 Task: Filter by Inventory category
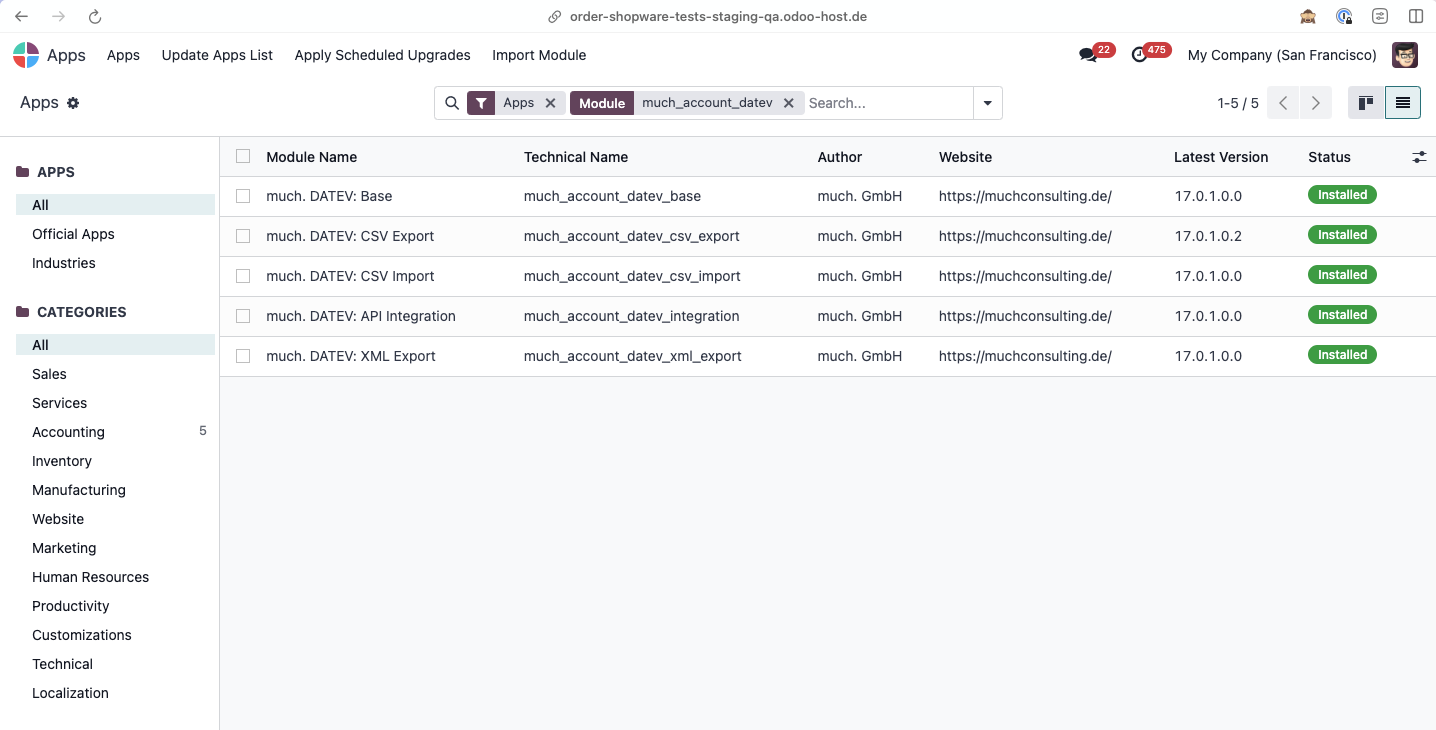[115, 461]
